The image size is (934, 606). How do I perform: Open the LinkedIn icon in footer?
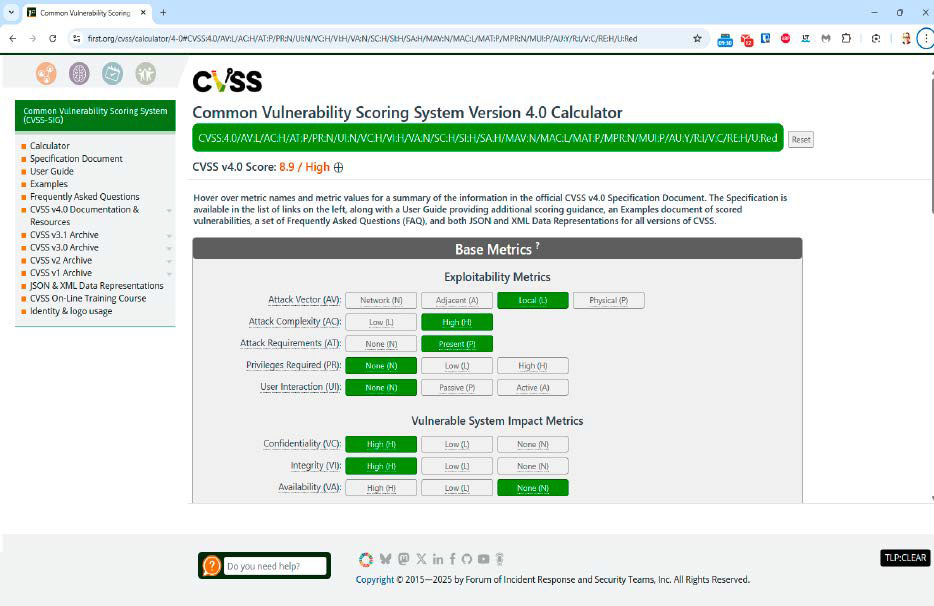(x=437, y=559)
